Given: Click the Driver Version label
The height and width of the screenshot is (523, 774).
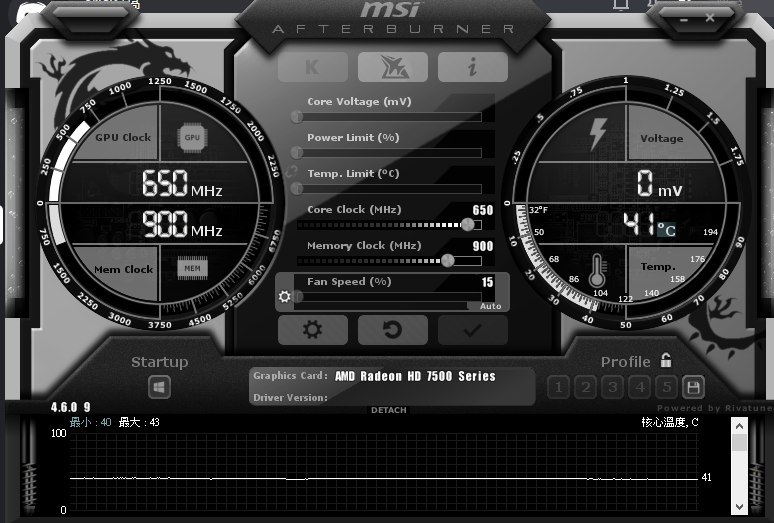Looking at the screenshot, I should coord(290,398).
